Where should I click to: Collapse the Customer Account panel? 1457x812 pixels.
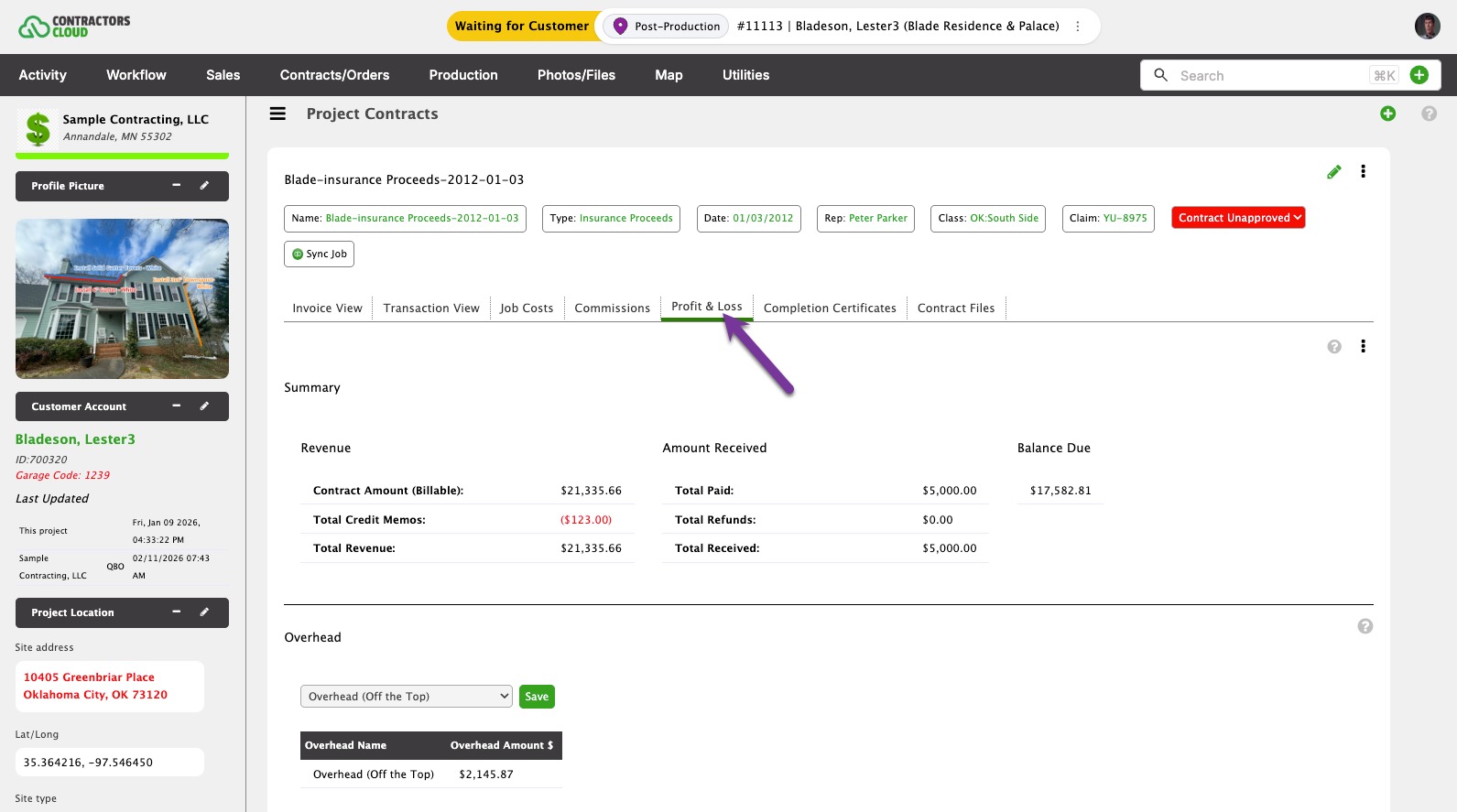[x=177, y=406]
